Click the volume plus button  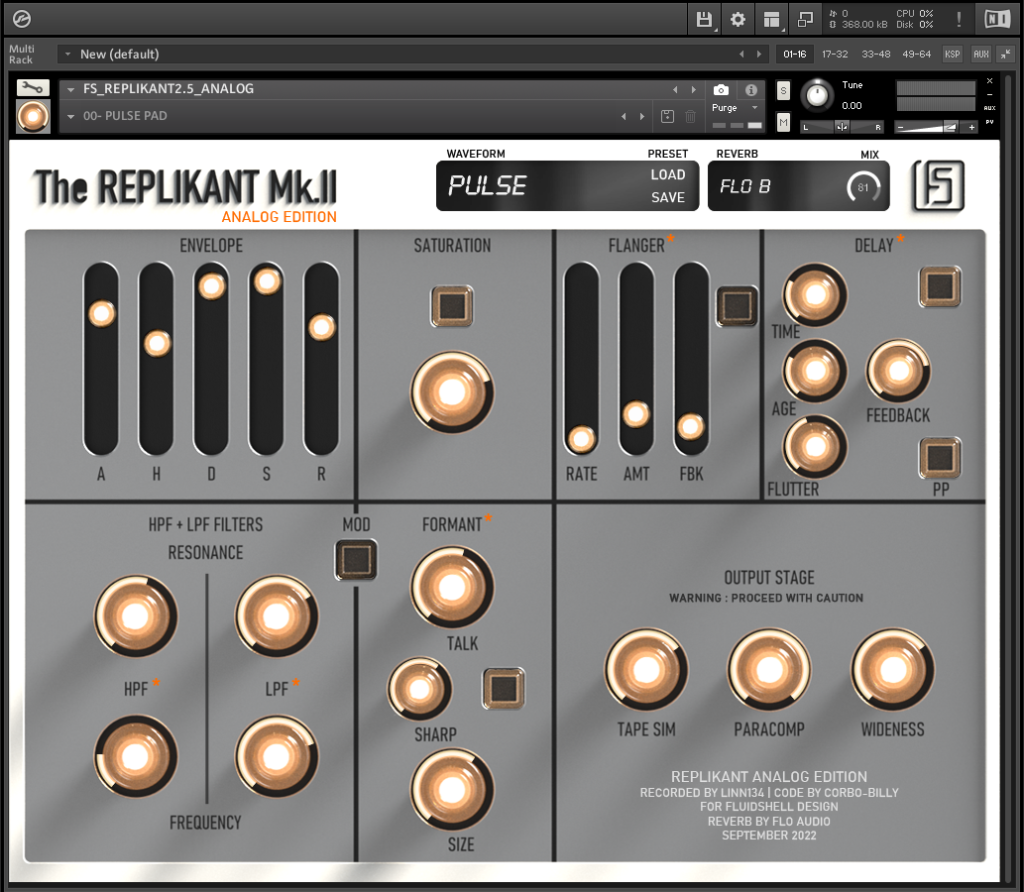point(972,127)
